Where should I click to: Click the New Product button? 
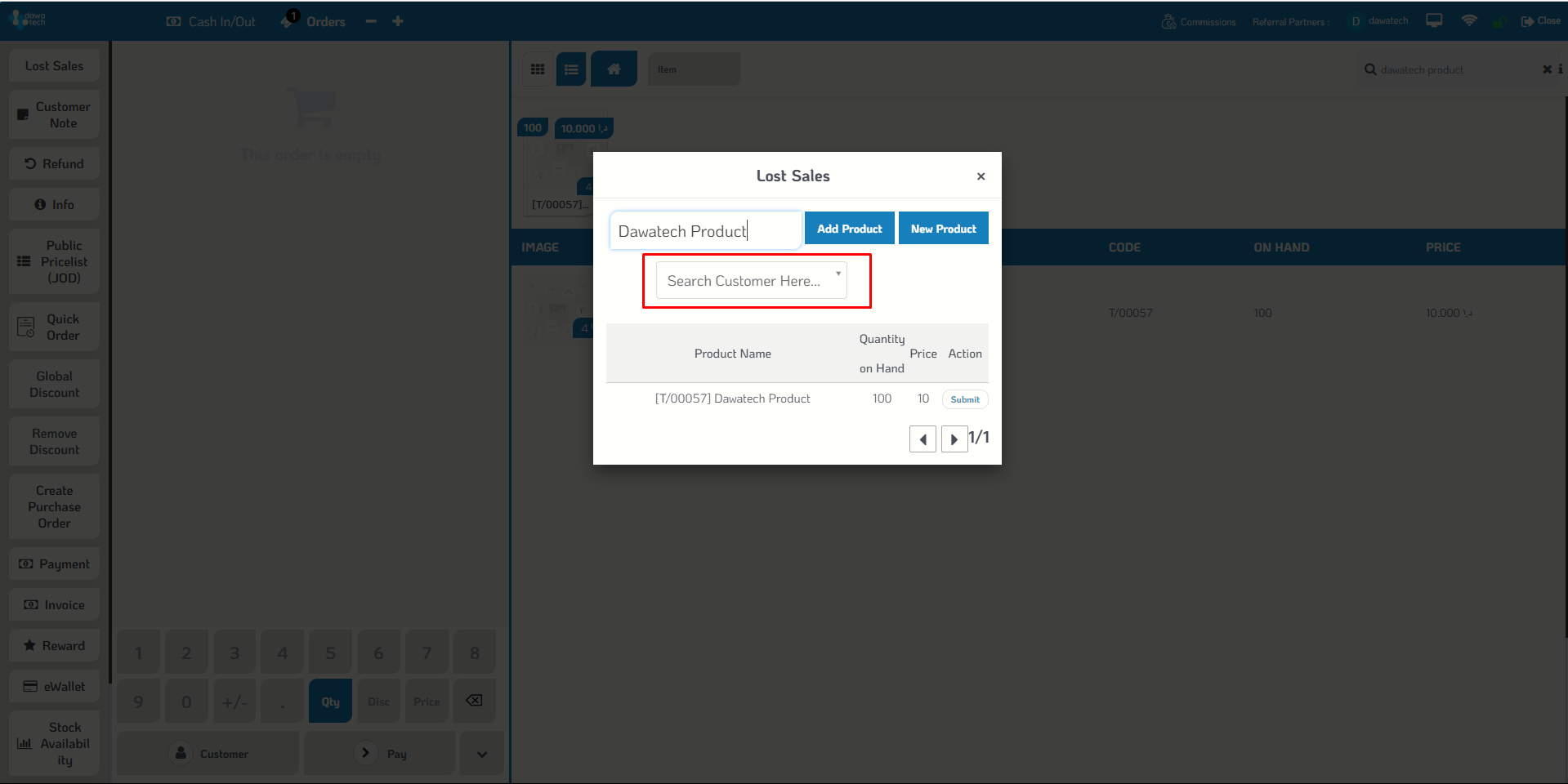[x=943, y=228]
